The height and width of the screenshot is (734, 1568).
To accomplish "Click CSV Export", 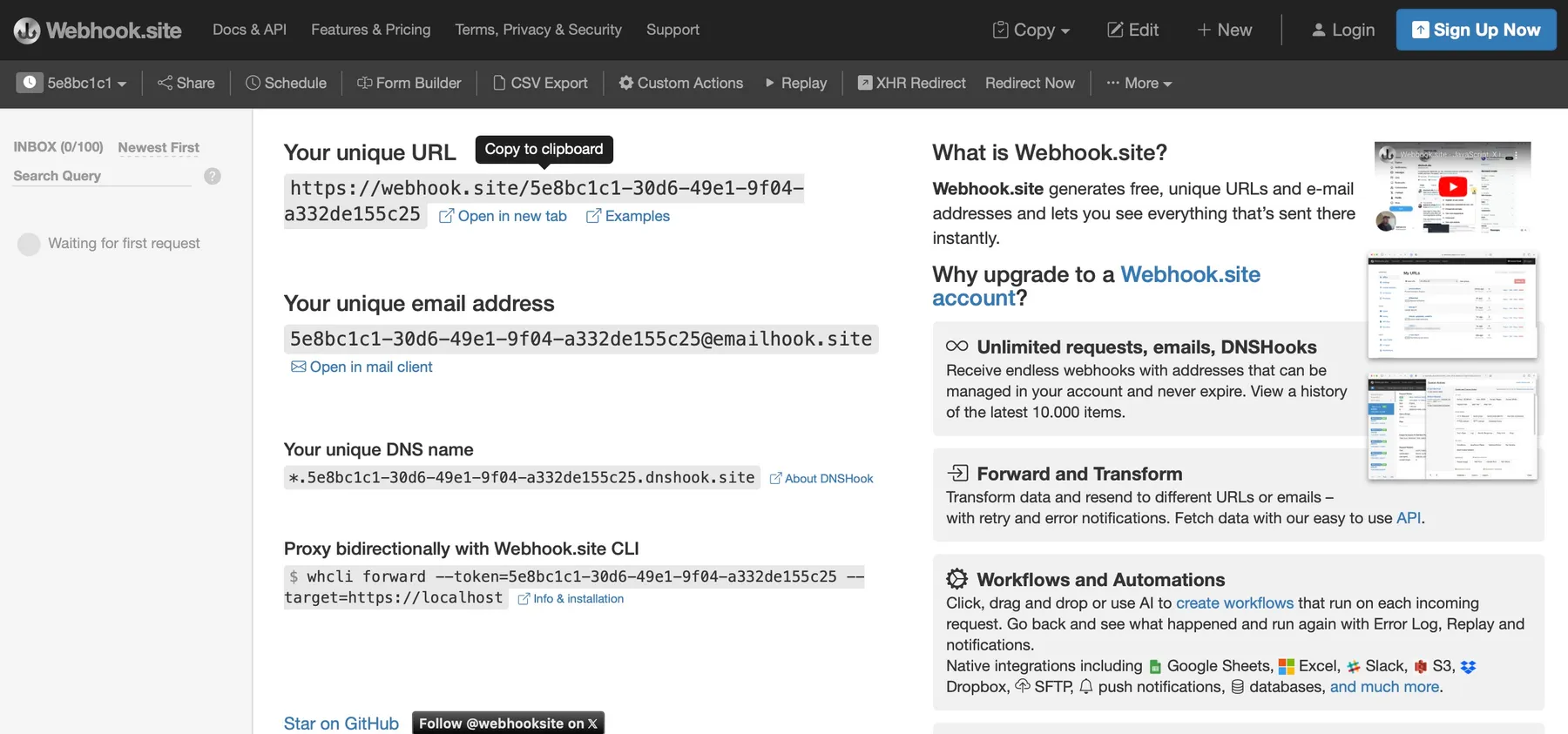I will (x=540, y=83).
